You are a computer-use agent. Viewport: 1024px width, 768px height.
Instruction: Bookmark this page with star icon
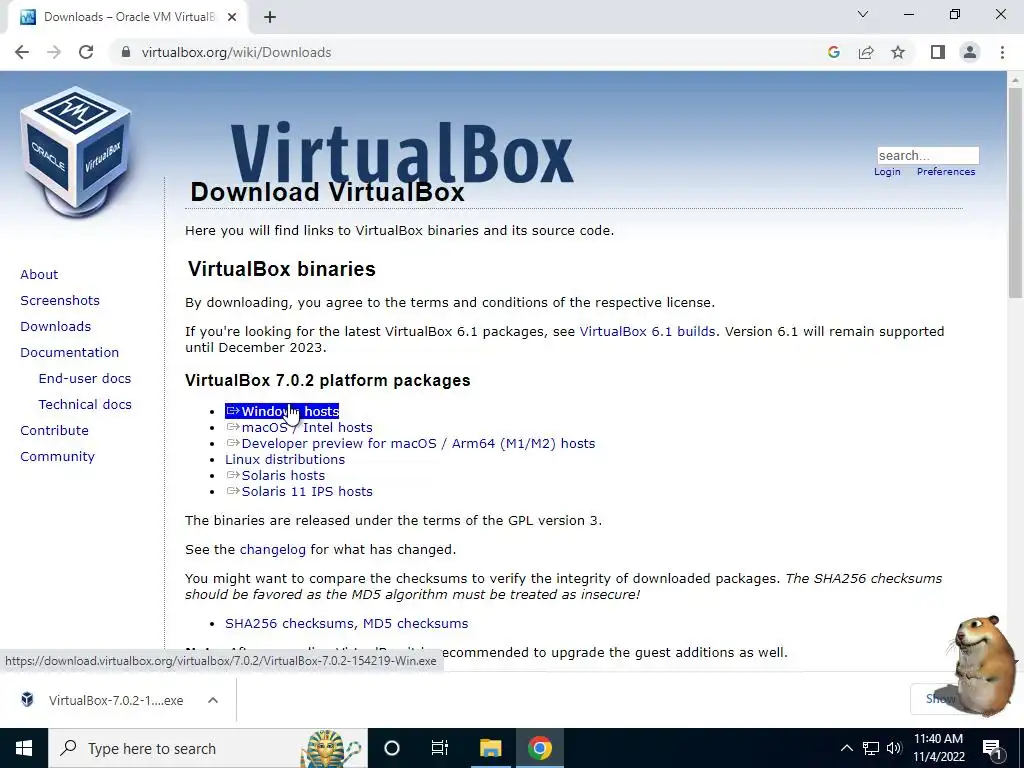[x=898, y=52]
